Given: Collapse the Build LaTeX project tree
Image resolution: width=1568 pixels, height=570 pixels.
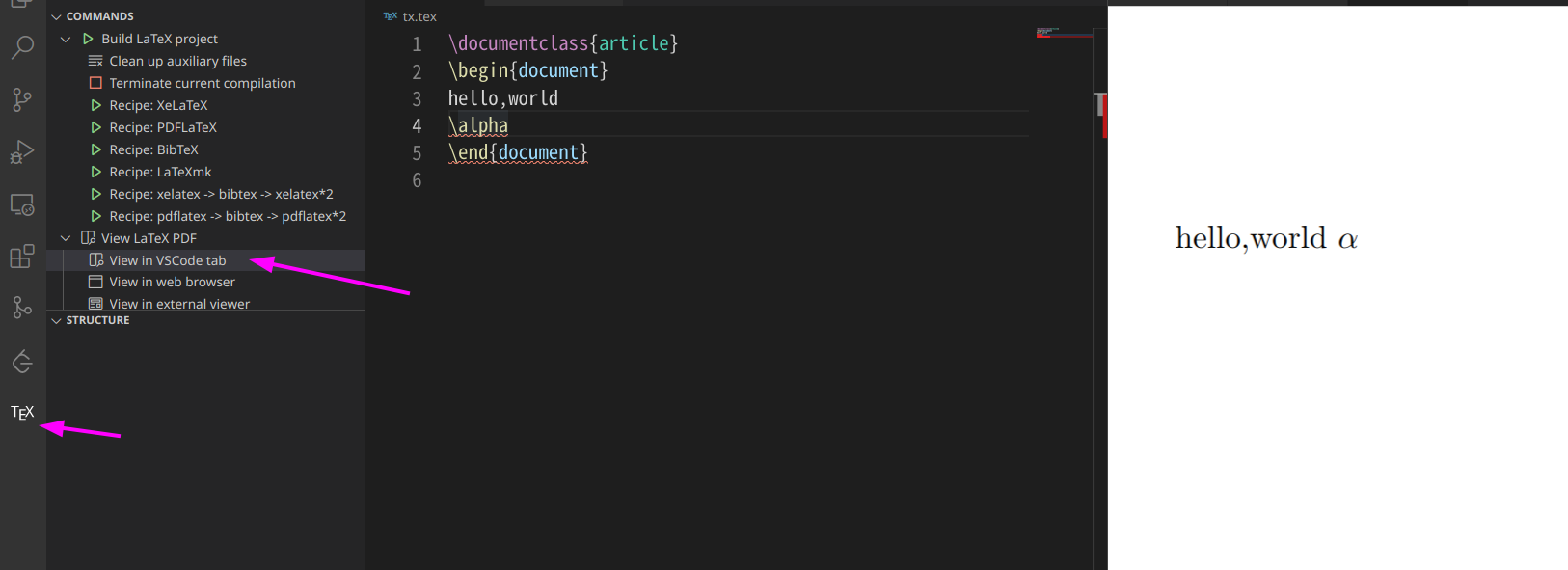Looking at the screenshot, I should tap(66, 39).
